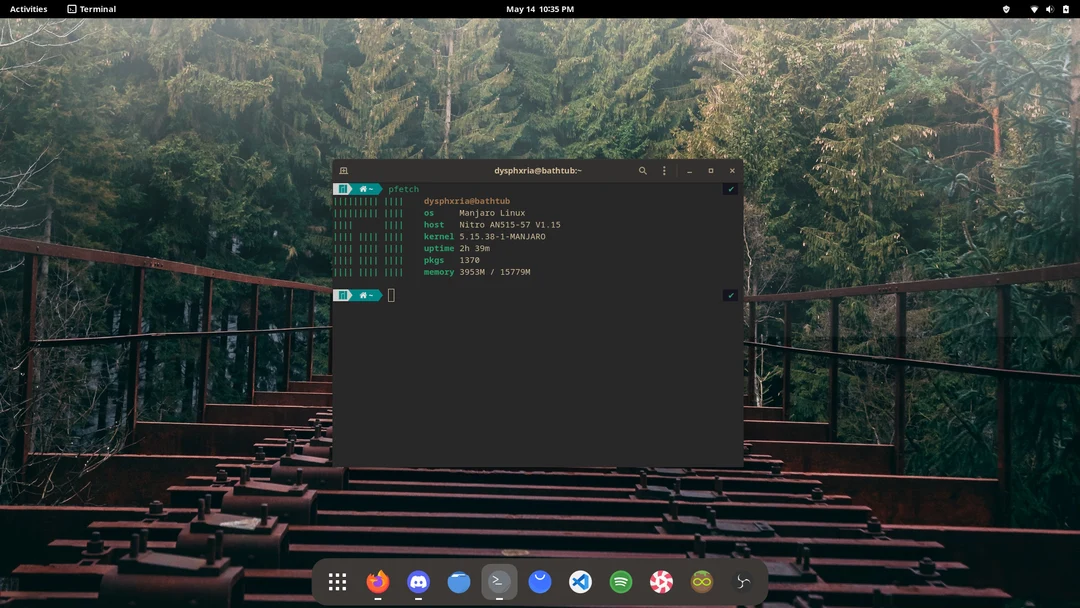Click the terminal command input cursor area
The height and width of the screenshot is (608, 1080).
point(390,295)
